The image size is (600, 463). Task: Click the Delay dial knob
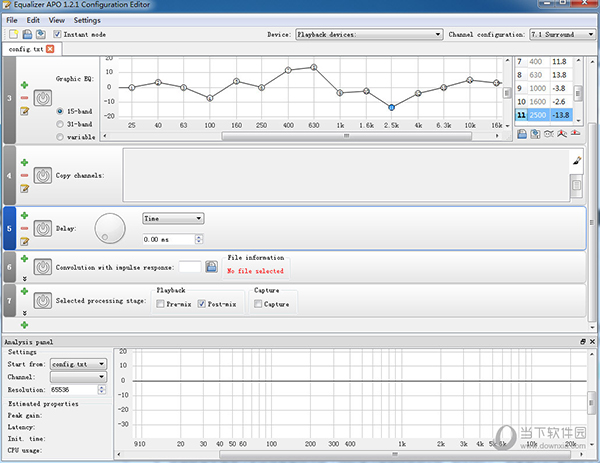pyautogui.click(x=110, y=228)
